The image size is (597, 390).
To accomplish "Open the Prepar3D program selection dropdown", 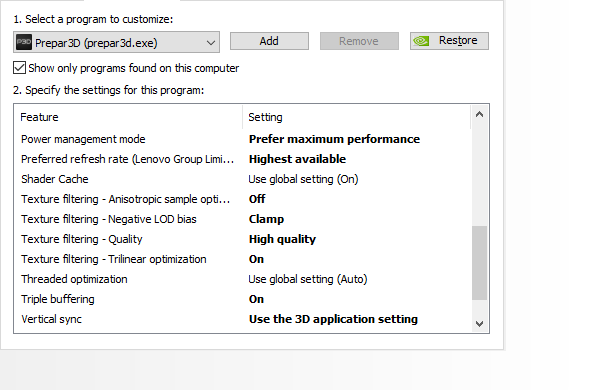I will pyautogui.click(x=116, y=42).
